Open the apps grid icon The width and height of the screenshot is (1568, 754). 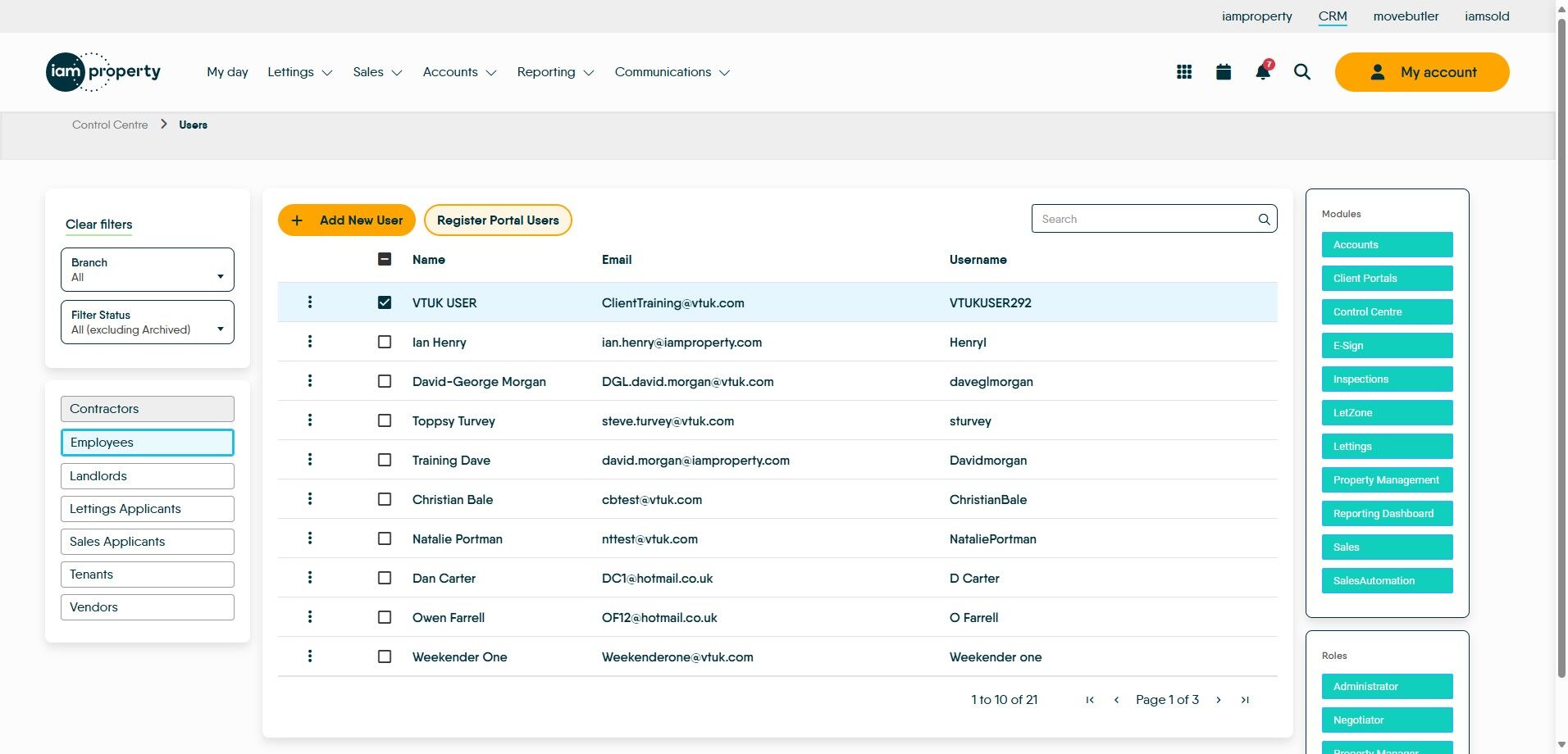tap(1183, 72)
